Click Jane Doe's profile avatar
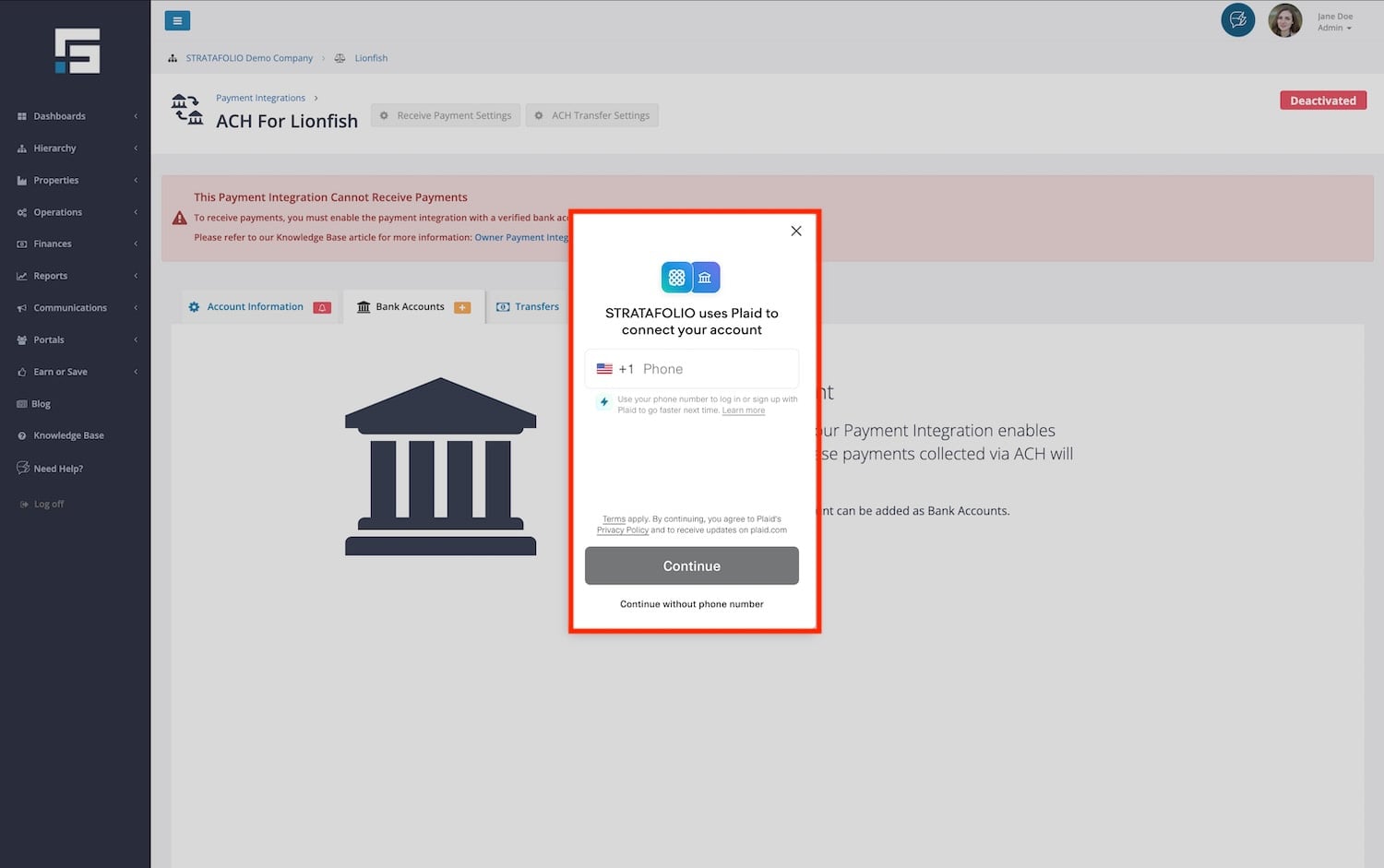Image resolution: width=1384 pixels, height=868 pixels. [x=1284, y=20]
